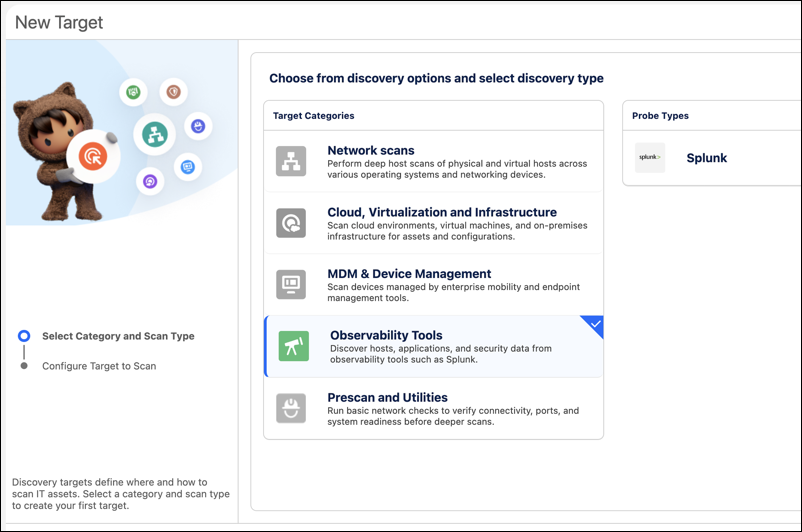Click the 'Run basic network checks' description
The image size is (802, 532).
(x=453, y=416)
